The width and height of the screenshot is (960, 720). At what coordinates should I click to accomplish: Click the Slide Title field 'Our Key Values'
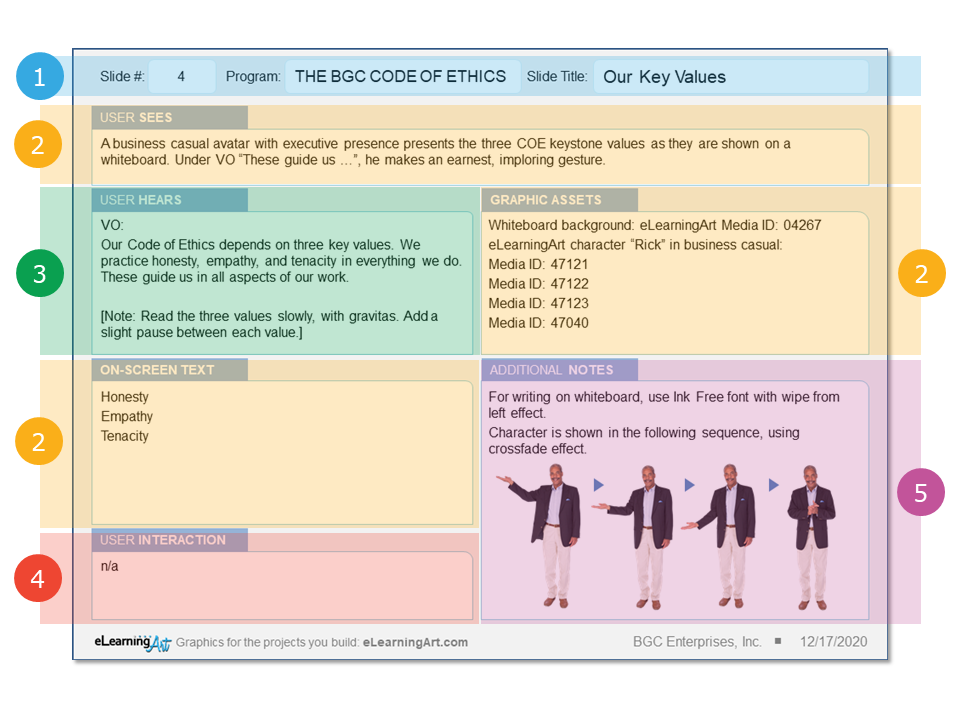click(x=730, y=77)
